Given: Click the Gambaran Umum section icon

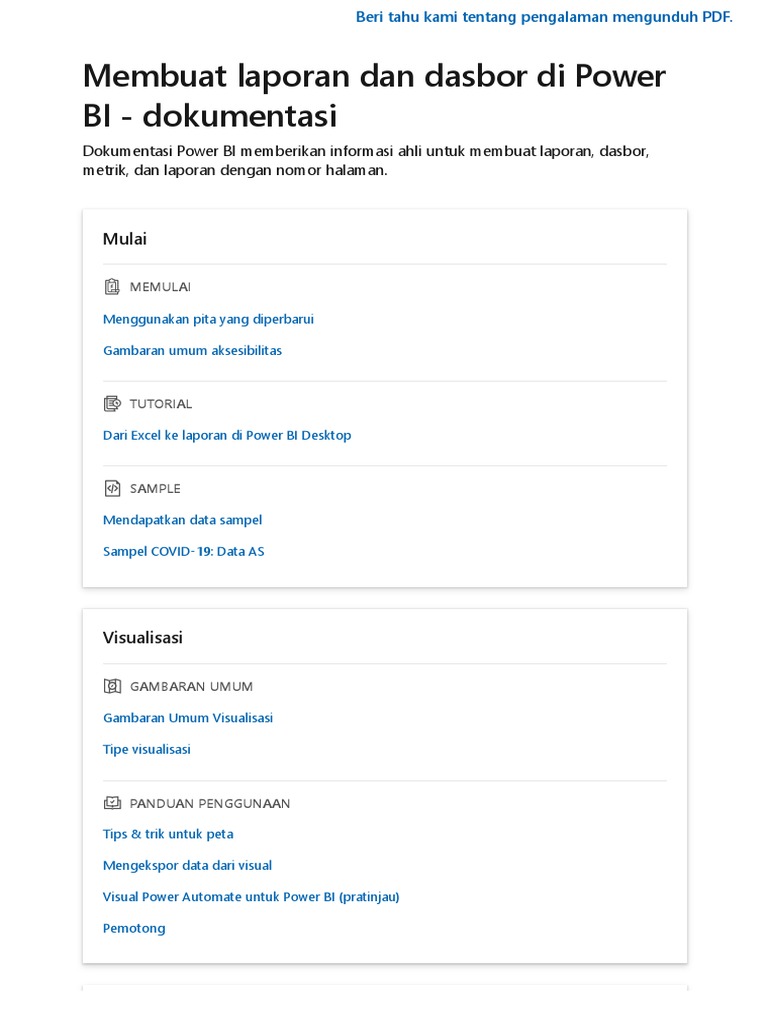Looking at the screenshot, I should pyautogui.click(x=112, y=686).
